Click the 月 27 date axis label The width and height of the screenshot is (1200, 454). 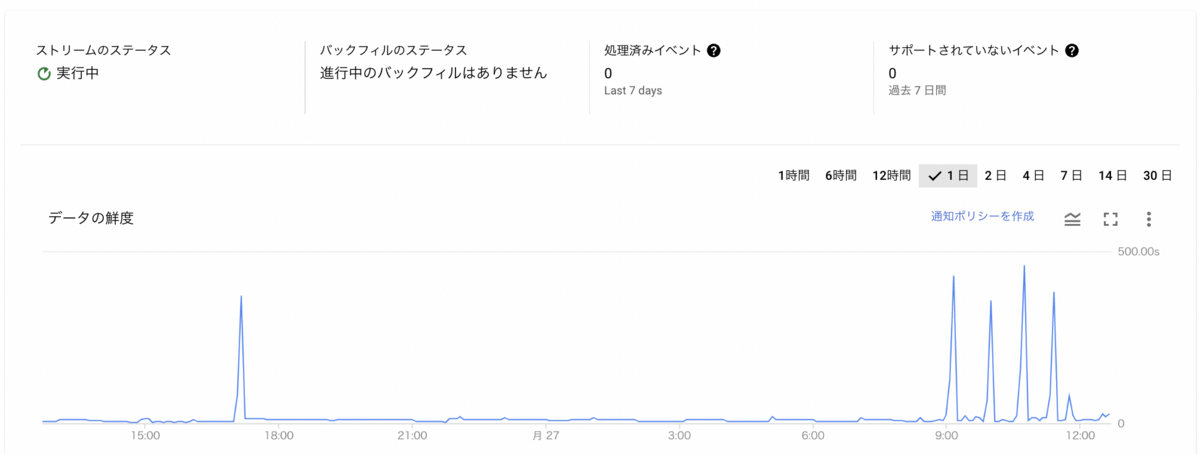pos(545,436)
